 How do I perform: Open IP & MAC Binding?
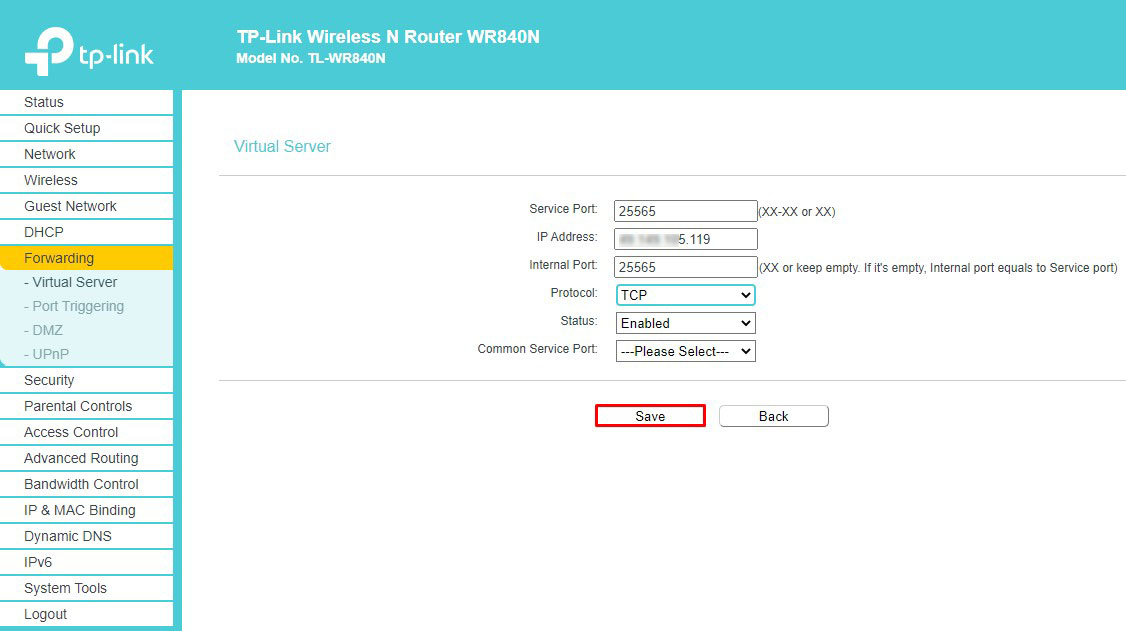click(x=86, y=510)
